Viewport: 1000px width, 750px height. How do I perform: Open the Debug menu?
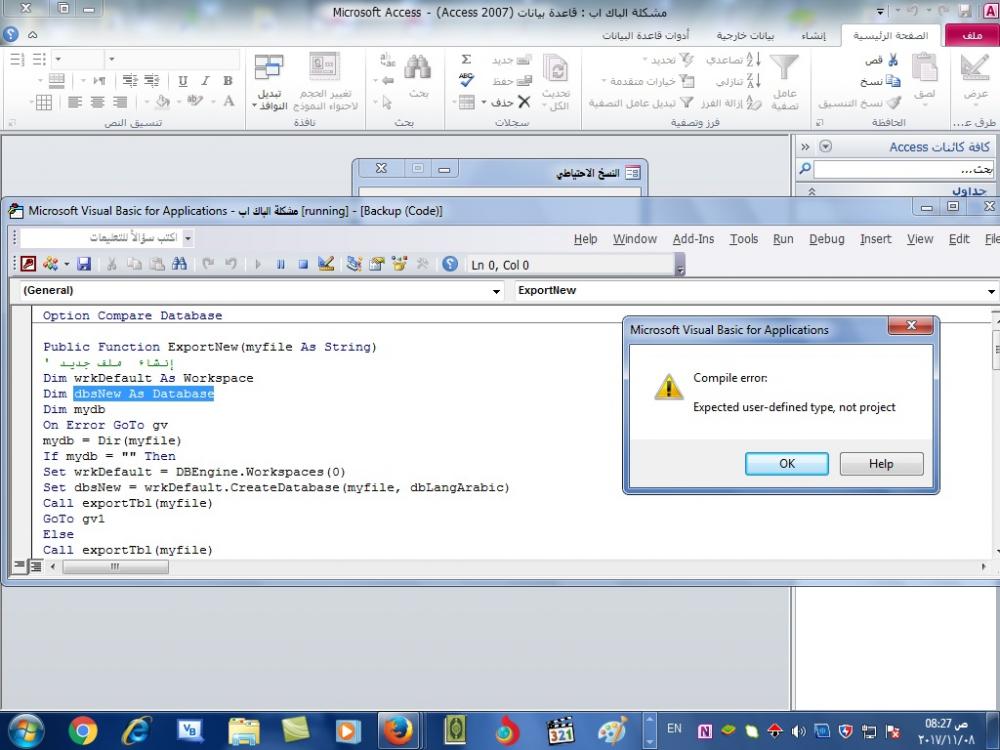click(x=827, y=239)
